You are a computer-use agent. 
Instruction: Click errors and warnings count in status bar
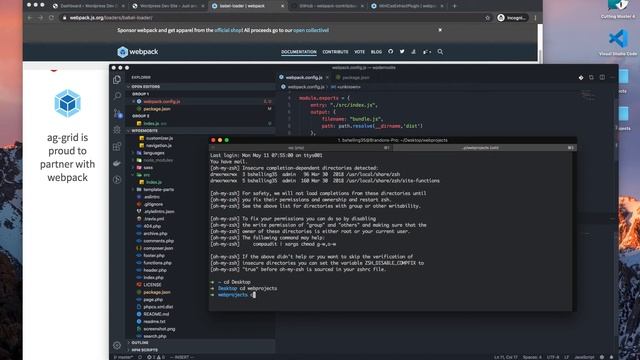[156, 357]
